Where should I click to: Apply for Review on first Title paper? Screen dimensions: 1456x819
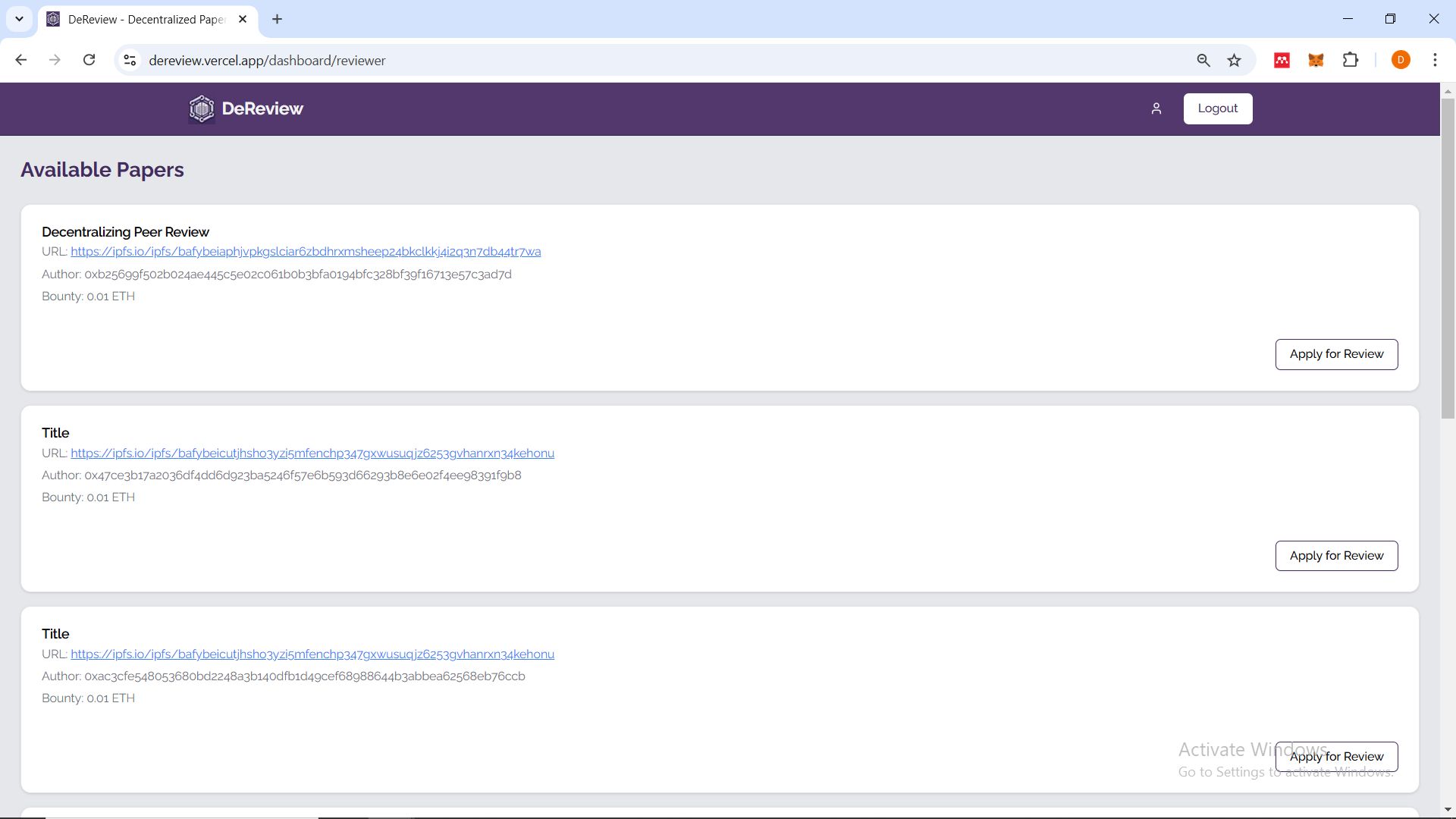point(1336,555)
